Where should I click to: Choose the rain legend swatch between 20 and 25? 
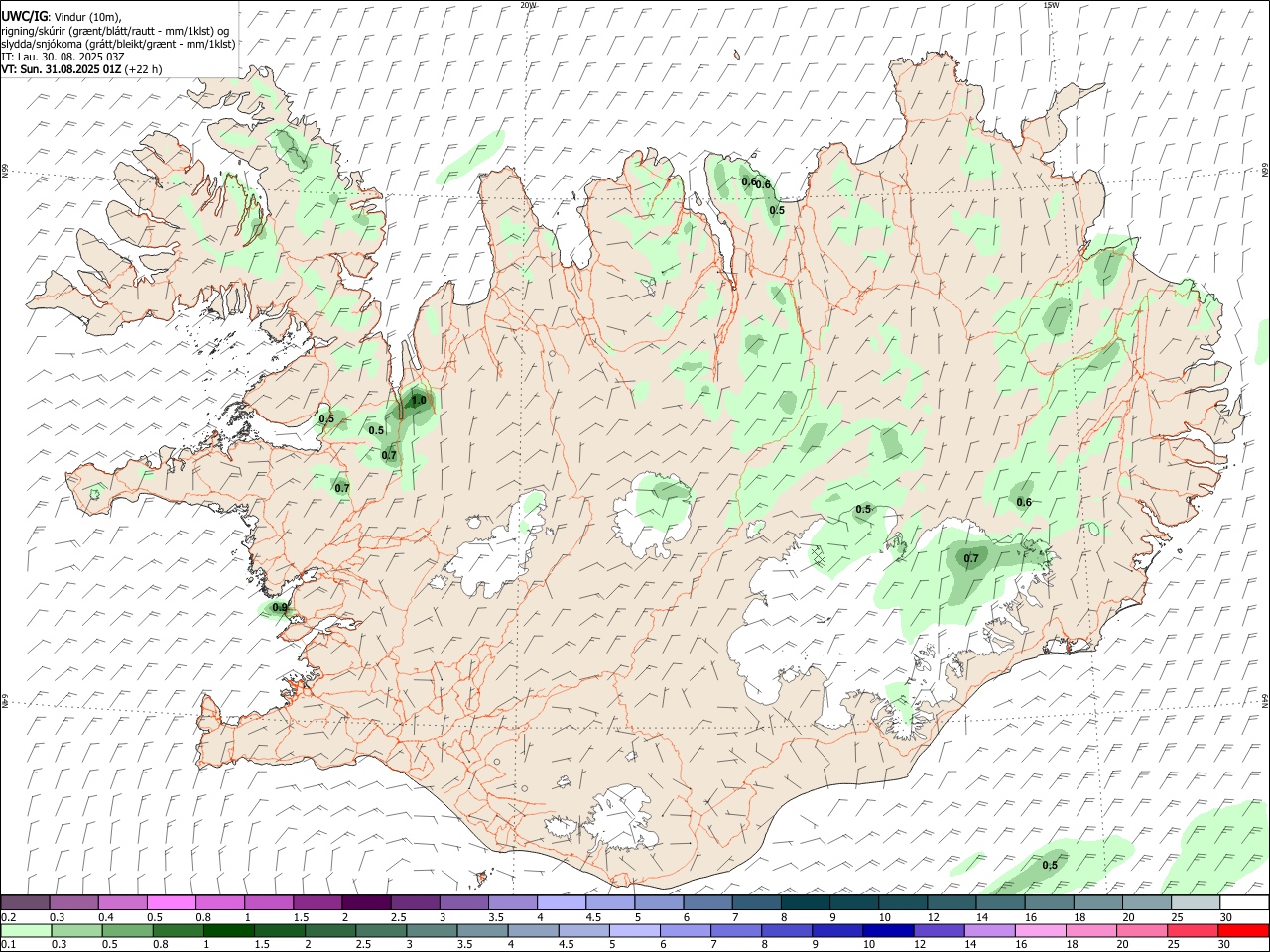tap(1141, 931)
